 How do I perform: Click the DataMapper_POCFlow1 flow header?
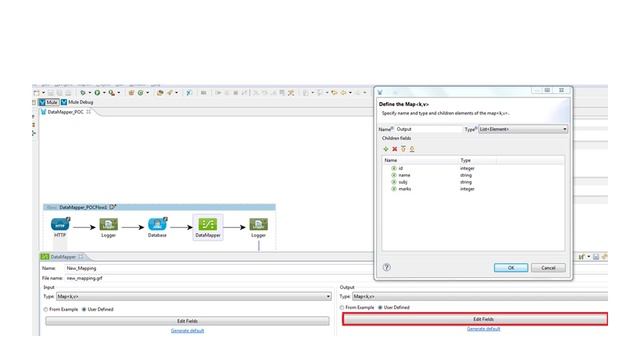point(159,207)
